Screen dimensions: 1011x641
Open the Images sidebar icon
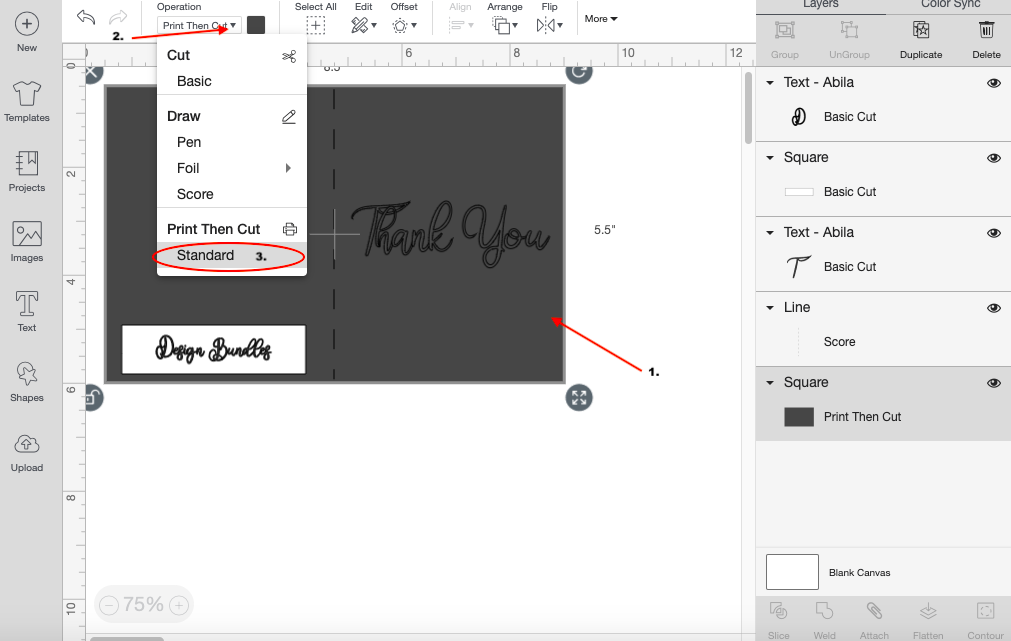point(26,234)
